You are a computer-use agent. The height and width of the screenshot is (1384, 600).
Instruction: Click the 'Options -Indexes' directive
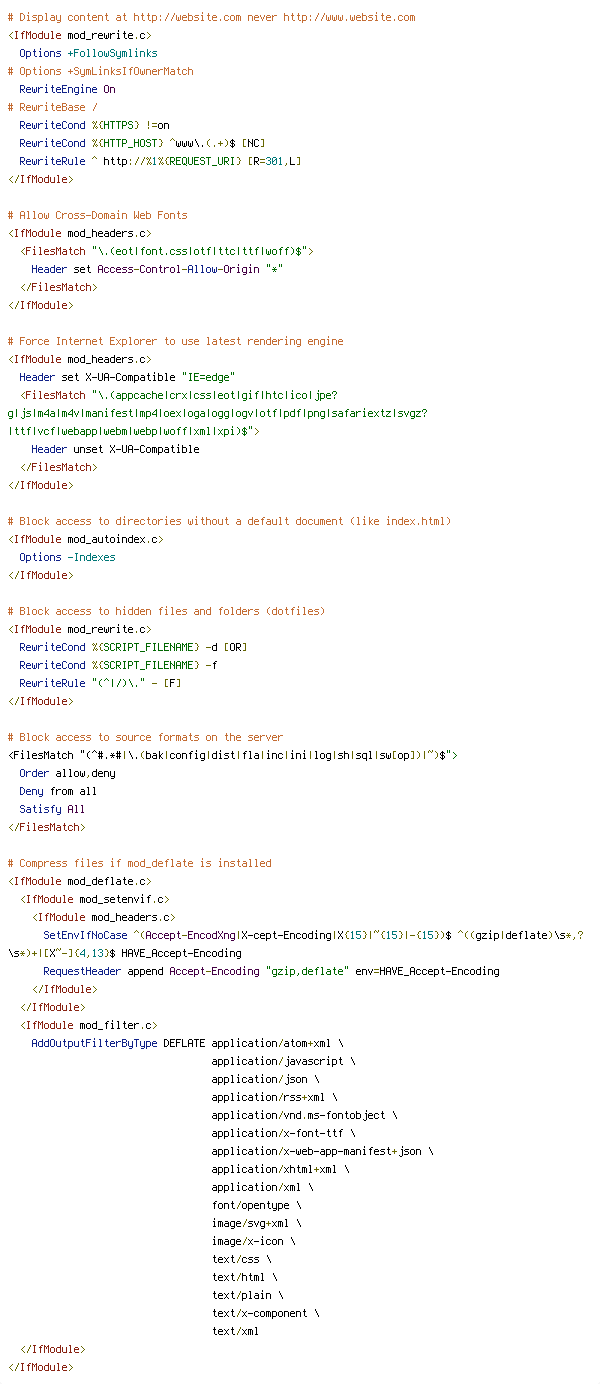click(67, 557)
